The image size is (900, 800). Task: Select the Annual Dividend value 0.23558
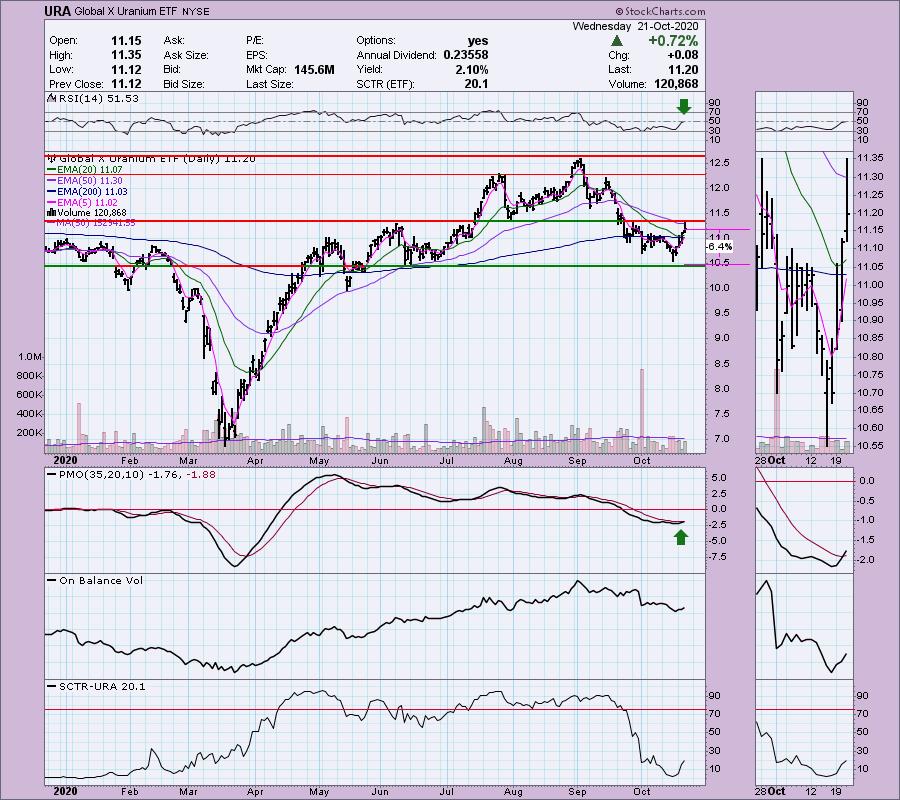(465, 55)
